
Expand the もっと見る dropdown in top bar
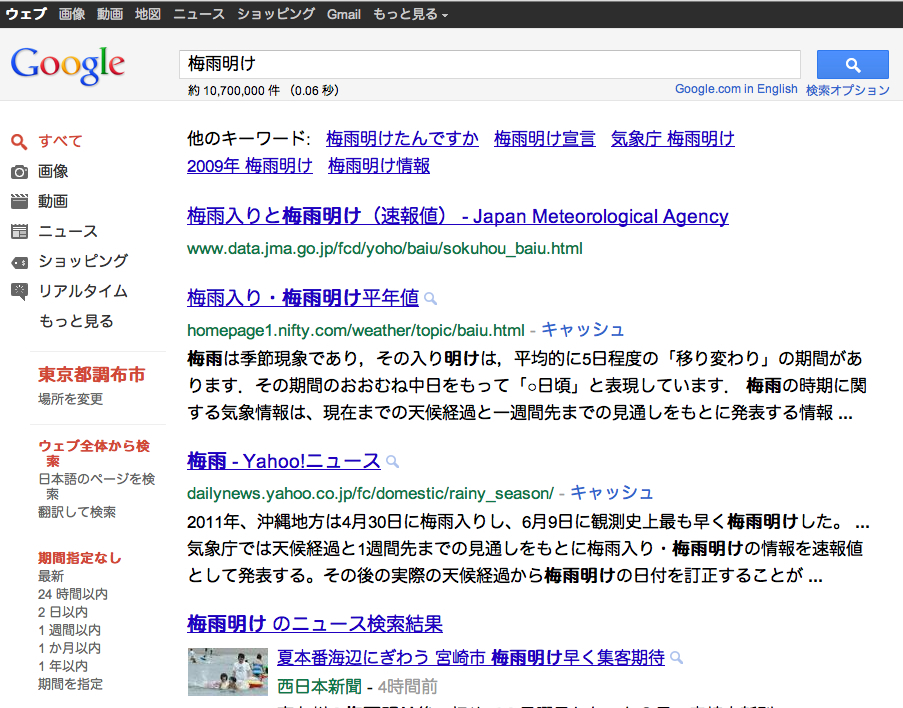(x=410, y=14)
